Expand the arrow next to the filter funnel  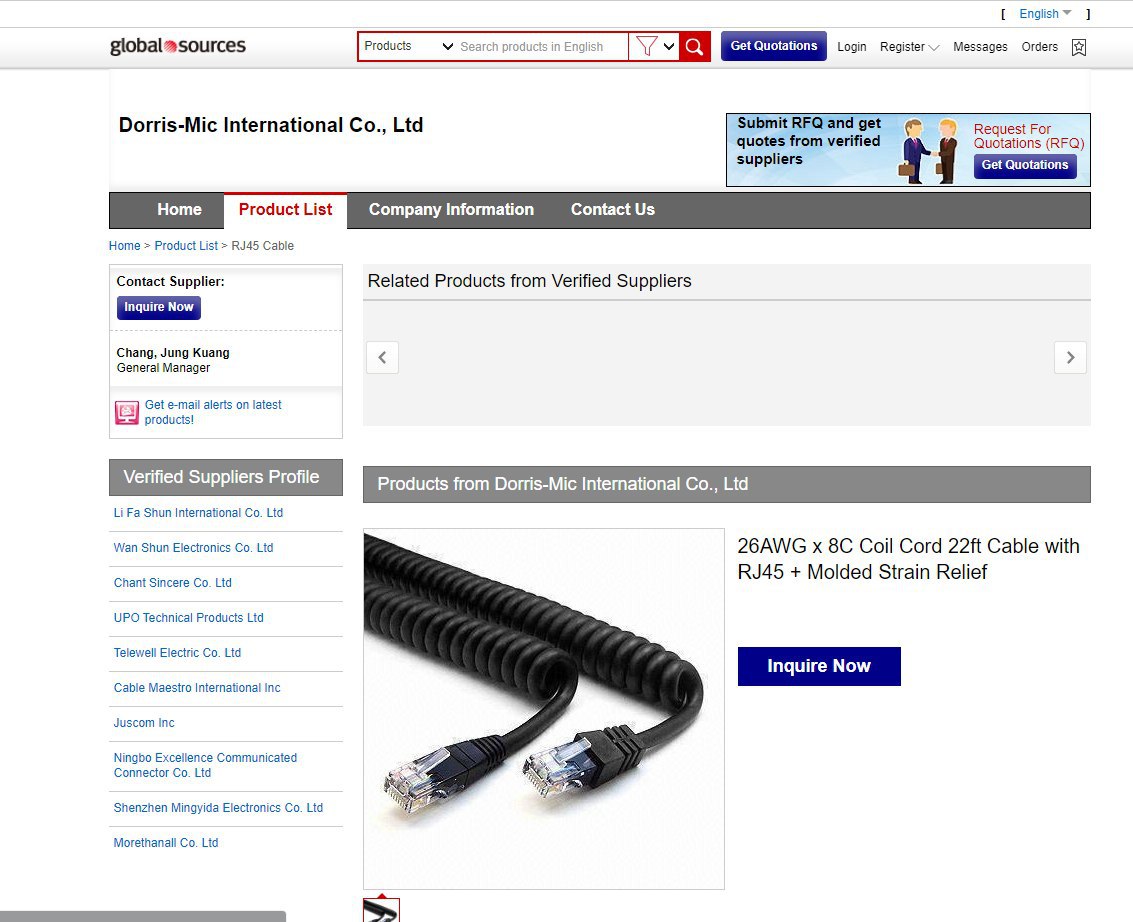click(x=669, y=47)
